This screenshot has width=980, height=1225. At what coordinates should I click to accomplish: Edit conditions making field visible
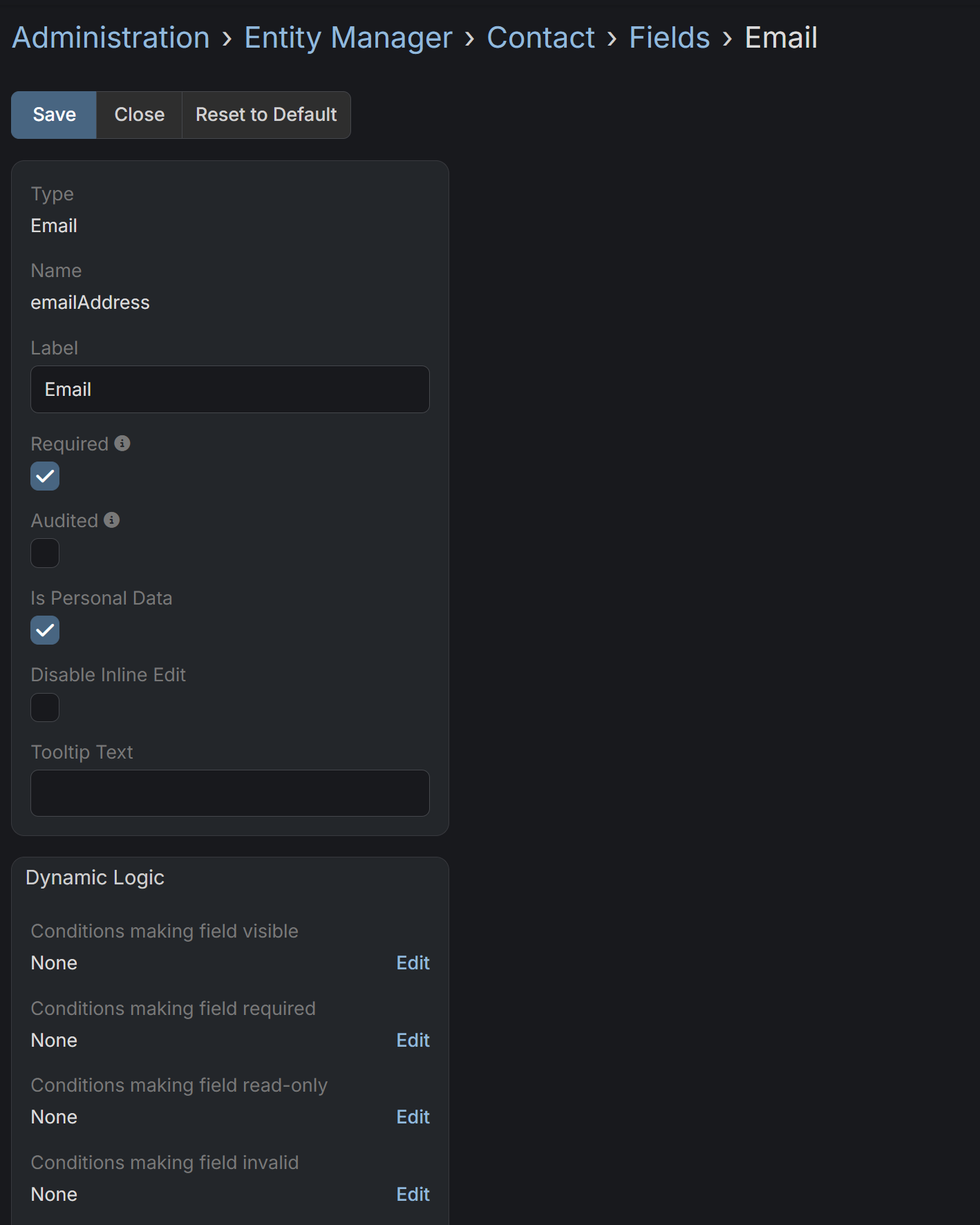[x=413, y=963]
